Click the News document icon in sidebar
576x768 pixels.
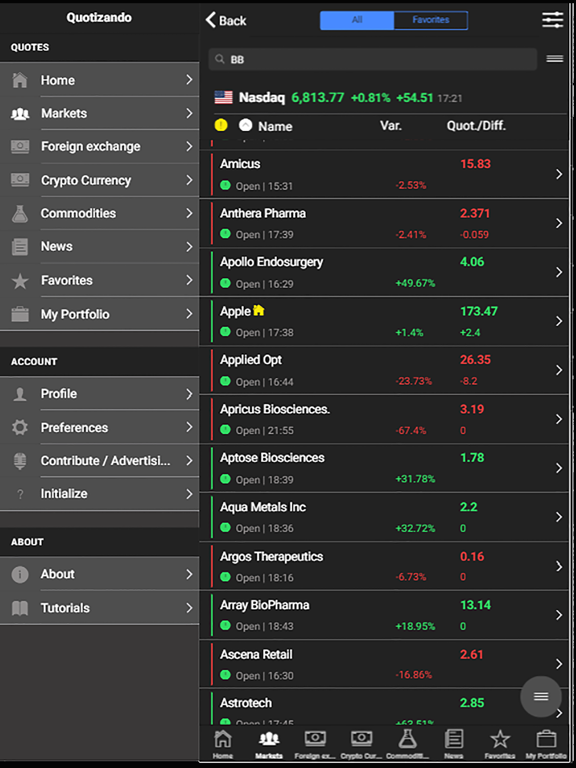point(20,246)
